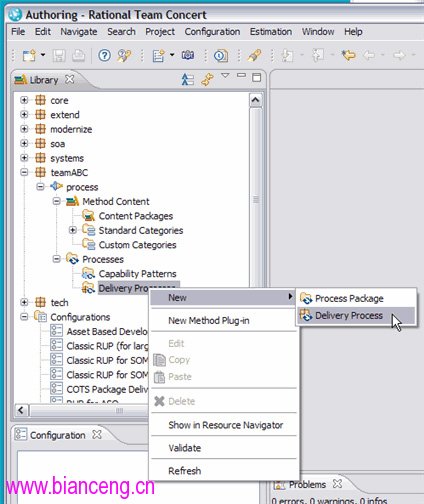Minimize the Library view panel
This screenshot has width=424, height=504.
241,76
